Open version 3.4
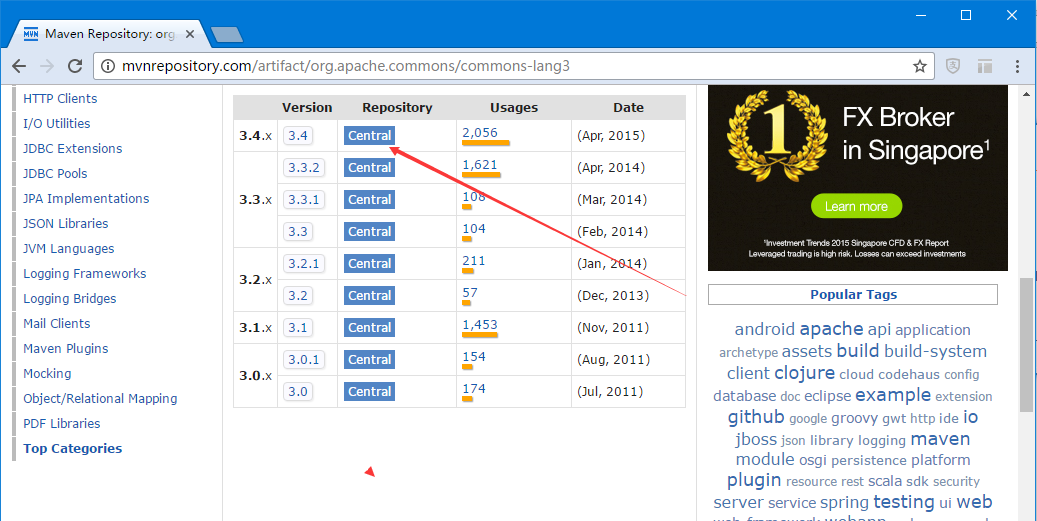Screen dimensions: 1037x521 coord(298,136)
